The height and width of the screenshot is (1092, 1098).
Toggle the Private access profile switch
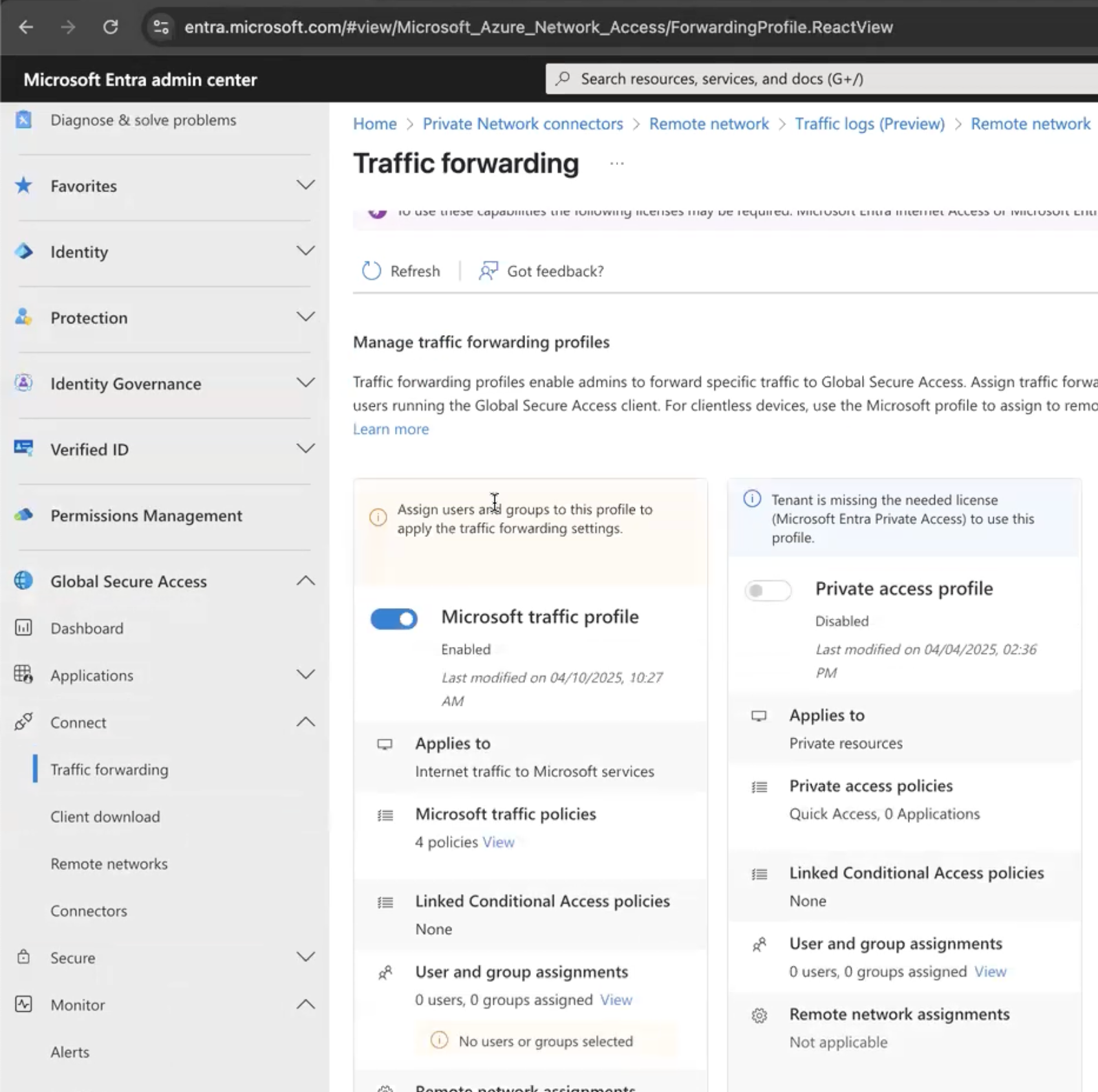[768, 591]
